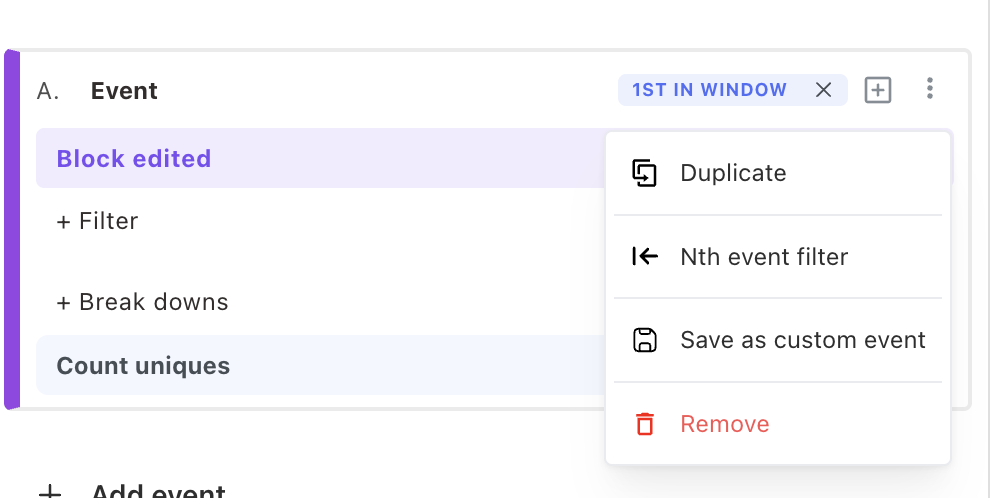Click the red trash can icon
Screen dimensions: 996x498
(x=645, y=424)
